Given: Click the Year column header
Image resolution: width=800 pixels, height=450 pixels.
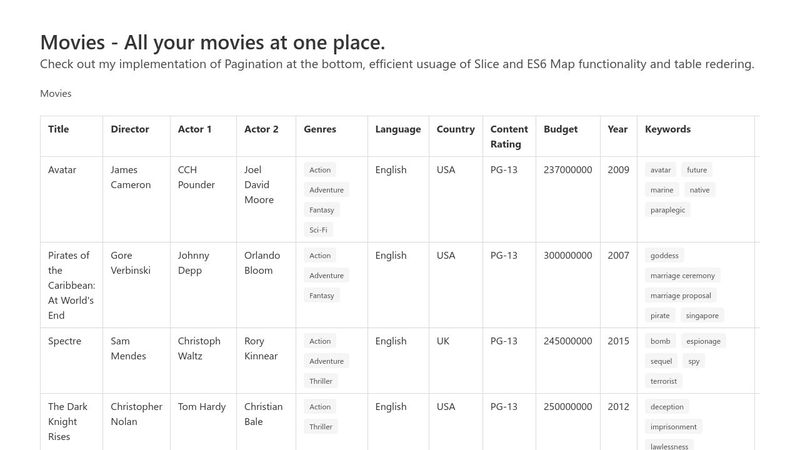Looking at the screenshot, I should click(617, 129).
